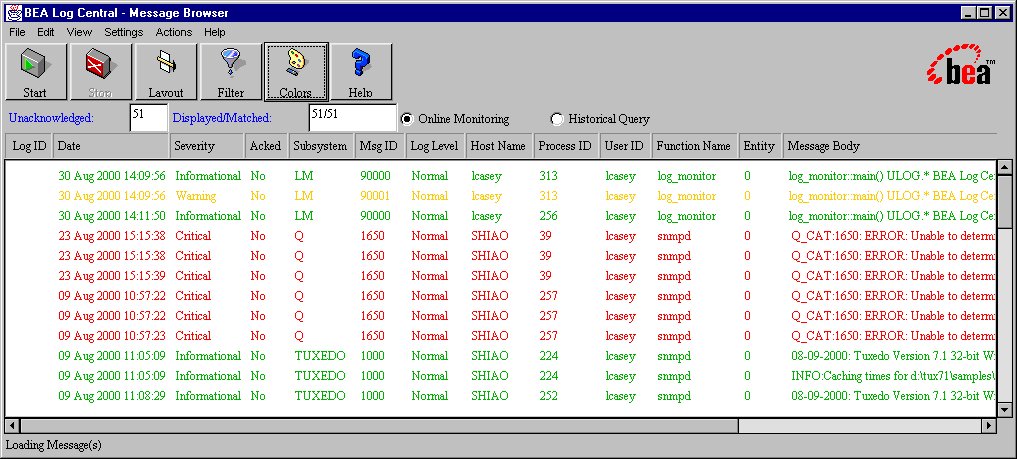Select the 23 Aug 2000 15:15:39 Critical row
The image size is (1017, 459).
coord(501,276)
